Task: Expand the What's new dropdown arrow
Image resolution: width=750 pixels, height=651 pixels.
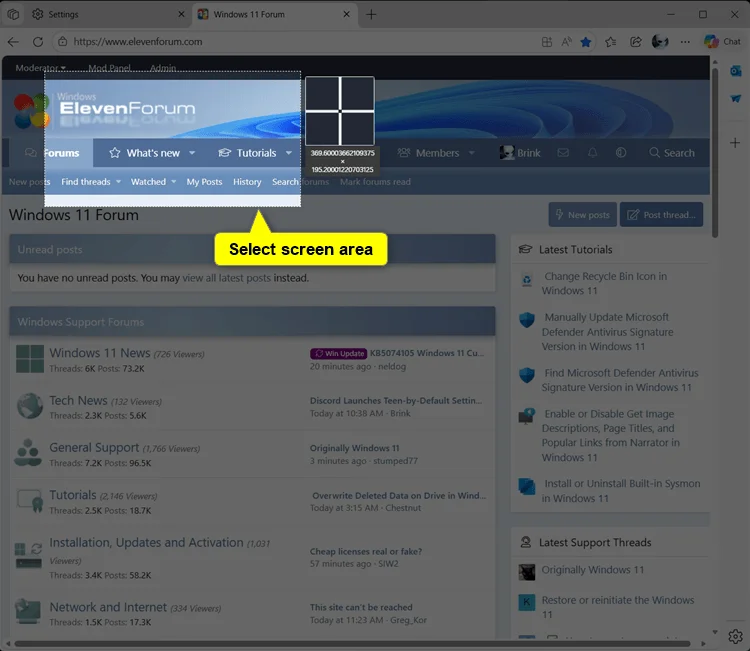Action: (x=192, y=153)
